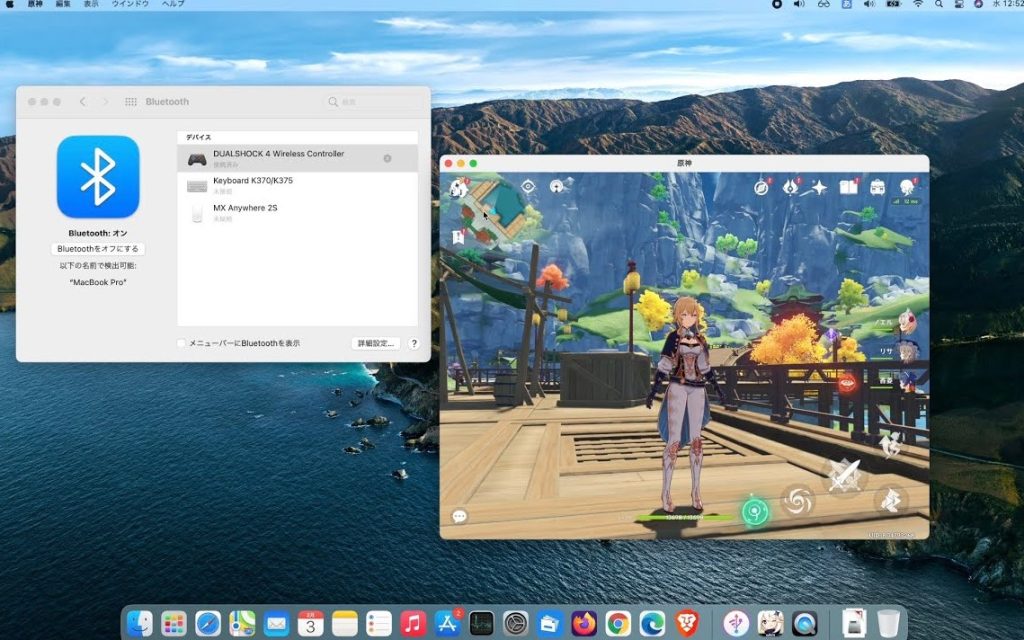
Task: Open Bluetooth help with question mark button
Action: tap(413, 343)
